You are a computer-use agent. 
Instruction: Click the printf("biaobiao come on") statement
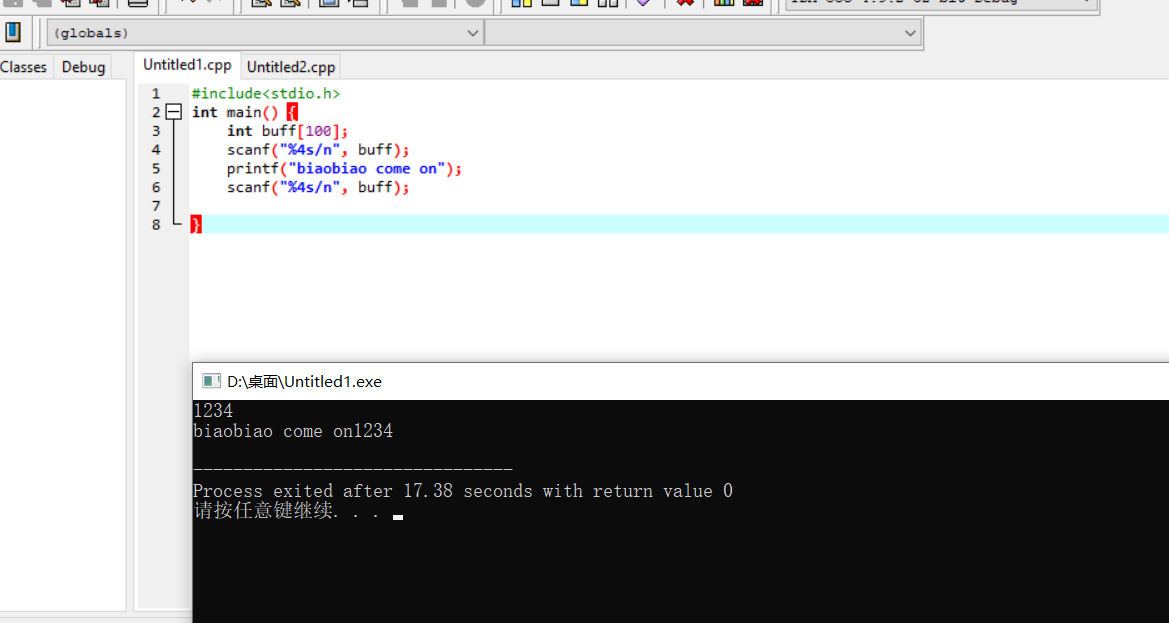344,168
